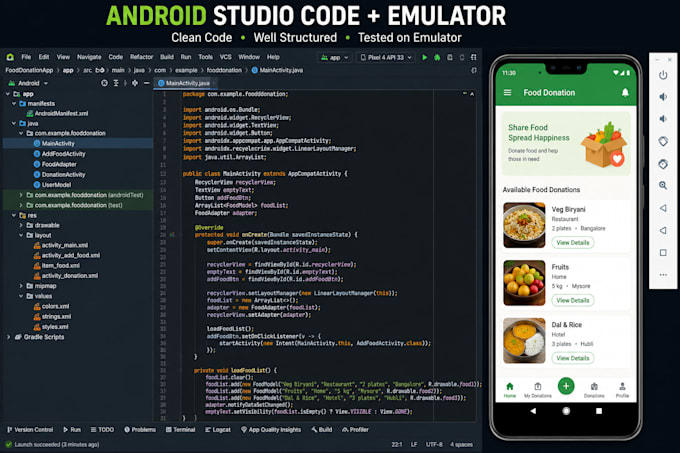The height and width of the screenshot is (453, 680).
Task: Select strings.xml in values folder
Action: tap(56, 316)
